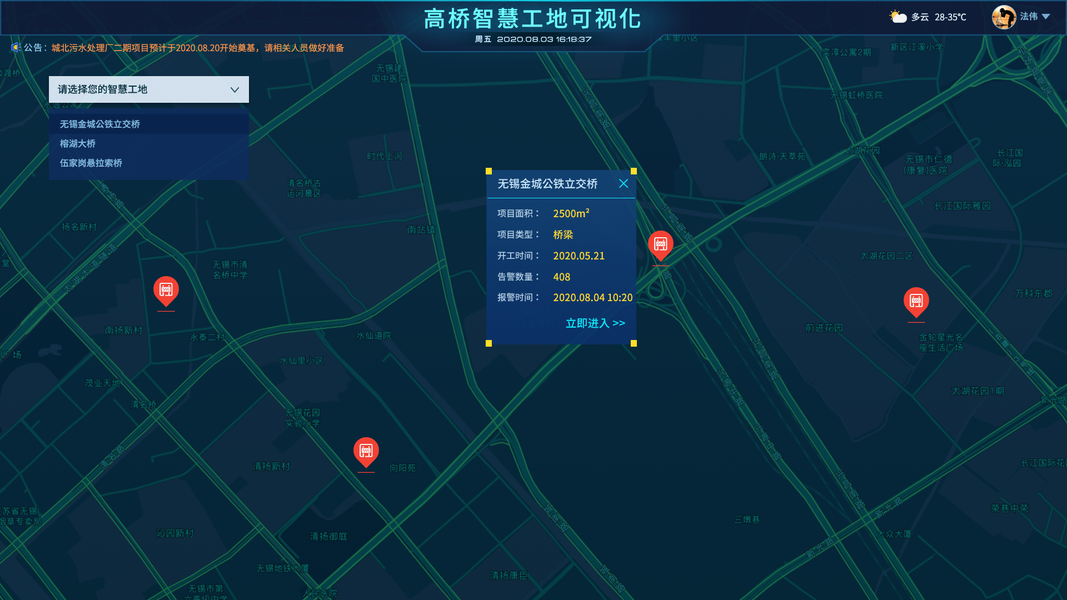Click the user avatar picture
Screen dimensions: 1067x600
pos(1004,17)
